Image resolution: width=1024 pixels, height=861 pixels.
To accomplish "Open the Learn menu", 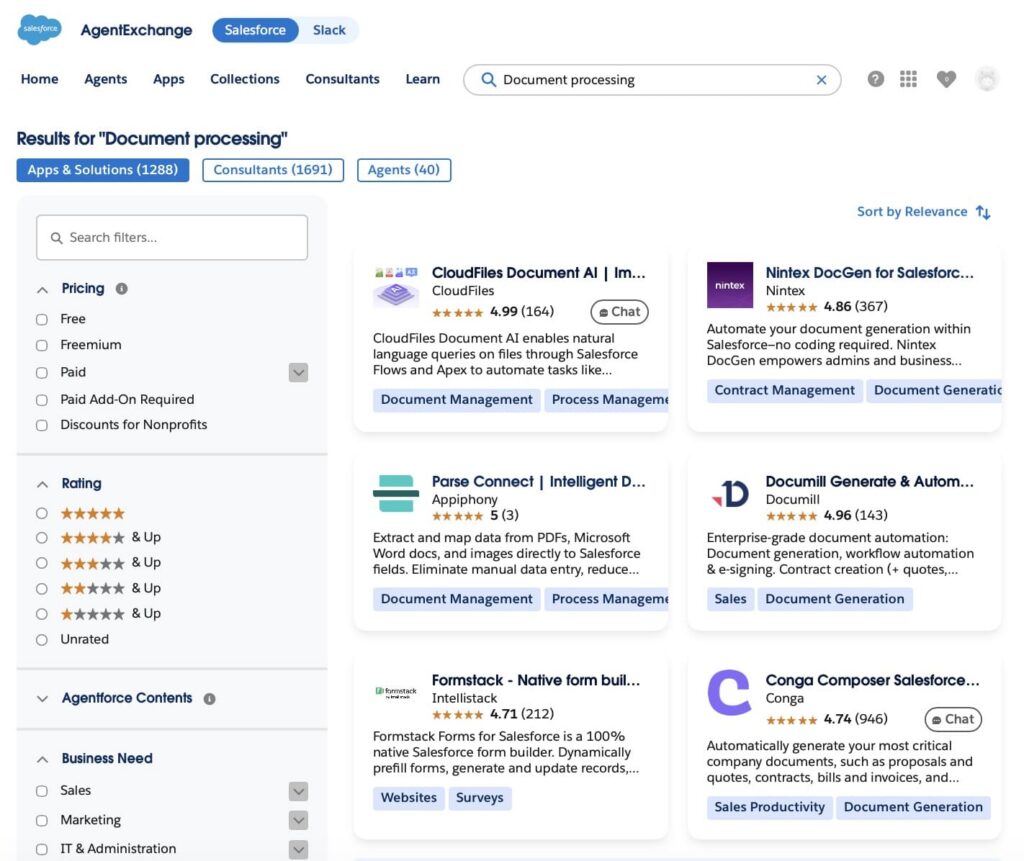I will point(423,79).
